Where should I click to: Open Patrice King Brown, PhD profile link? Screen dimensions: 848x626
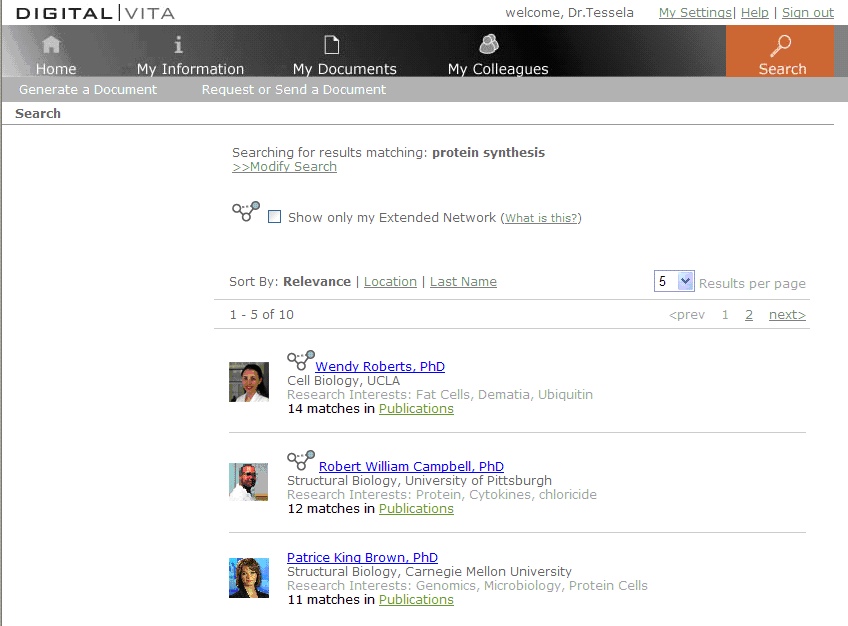[x=362, y=558]
